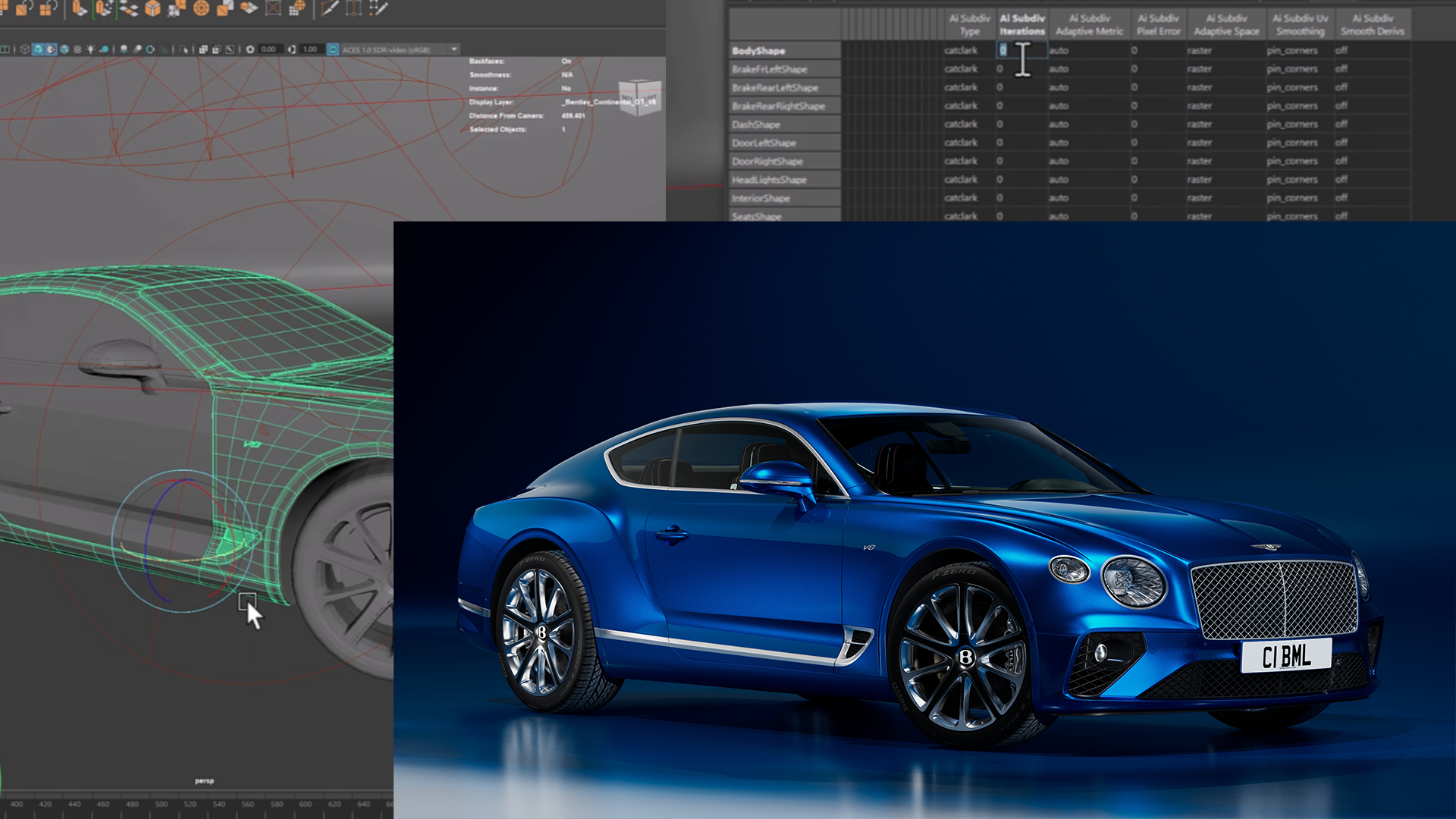Click the orange sphere shelf icon

point(201,8)
